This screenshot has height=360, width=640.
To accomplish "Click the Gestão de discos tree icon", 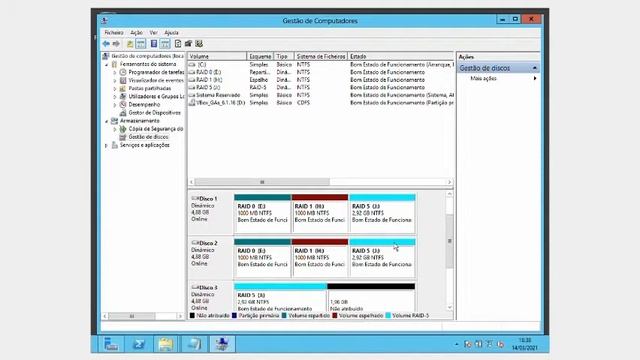I will point(123,137).
